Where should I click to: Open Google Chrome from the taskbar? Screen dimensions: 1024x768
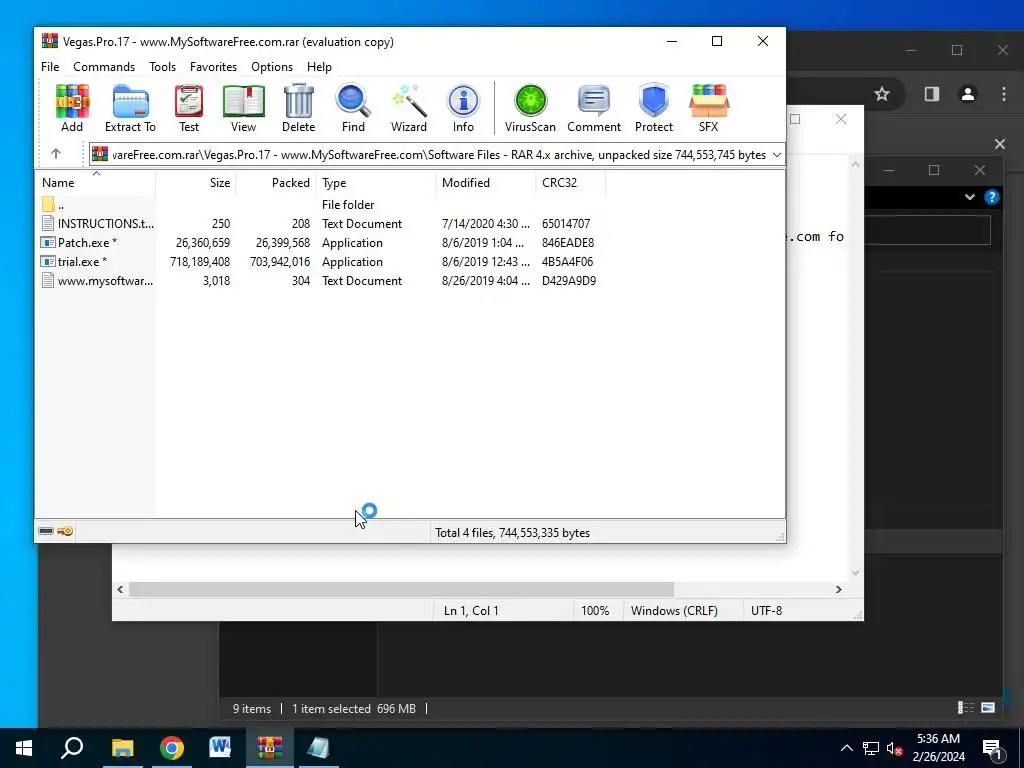tap(172, 748)
